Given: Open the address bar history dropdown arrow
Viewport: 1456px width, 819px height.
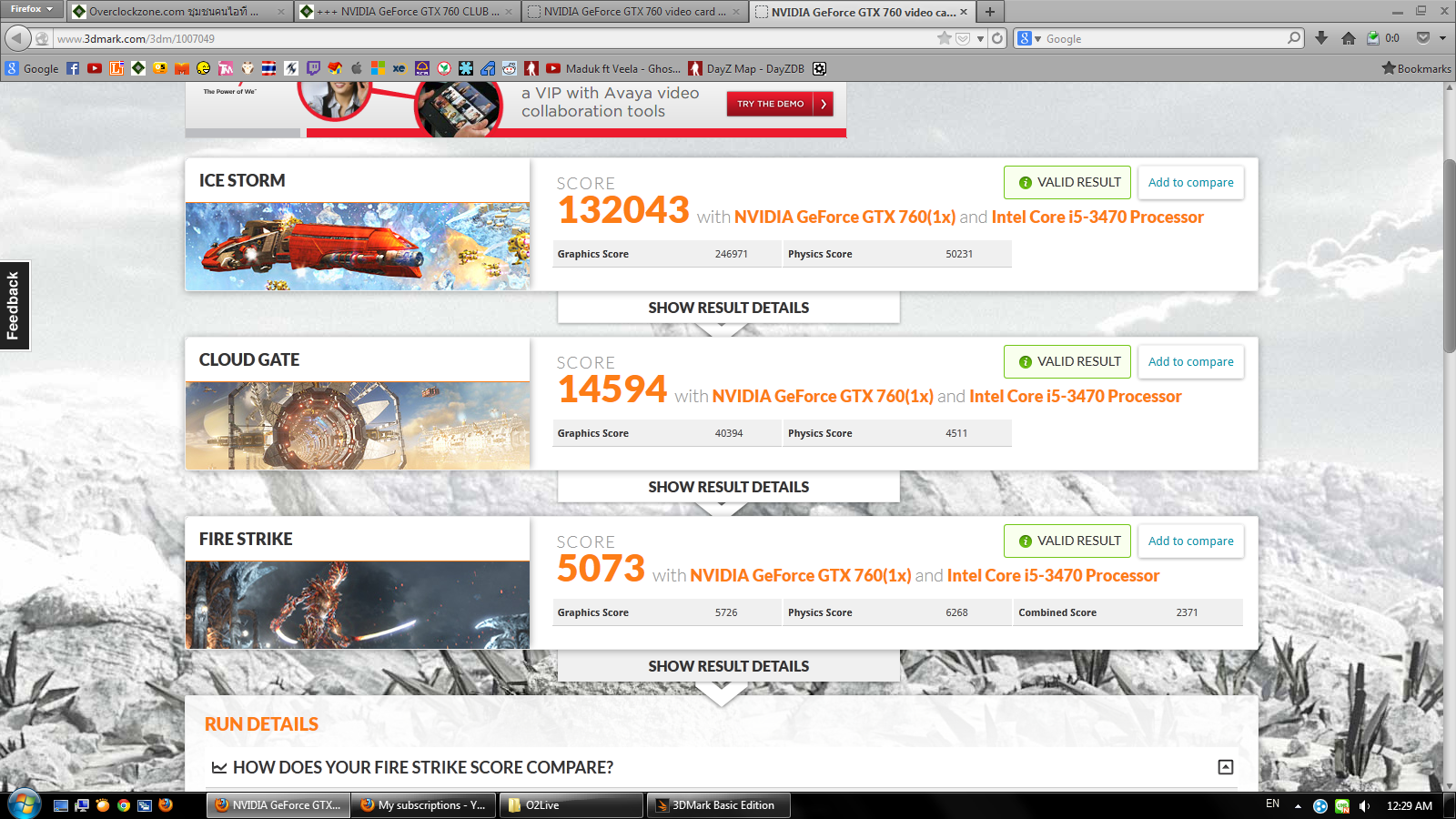Looking at the screenshot, I should point(980,39).
